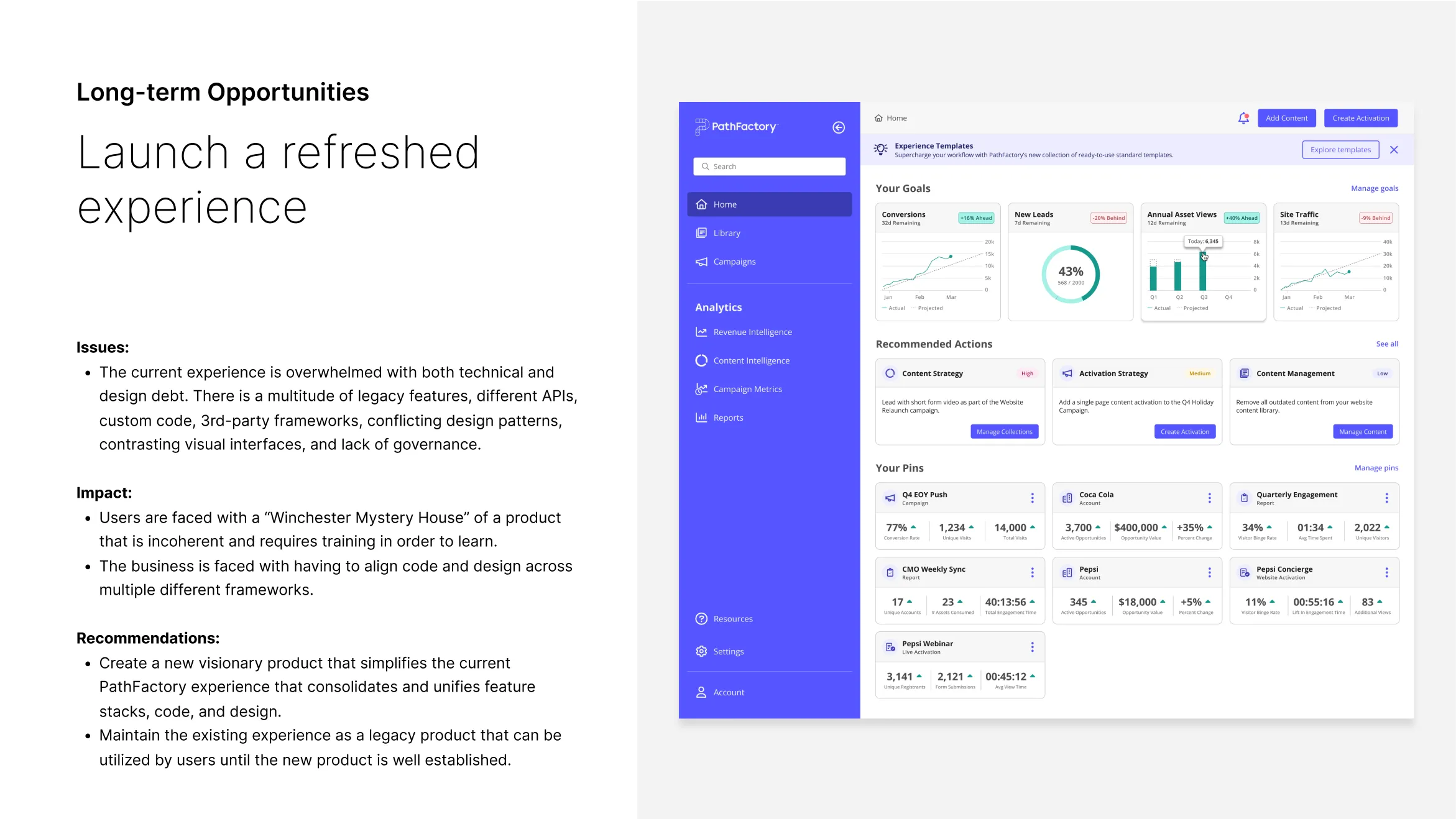Viewport: 1456px width, 819px height.
Task: Open the Reports section icon
Action: [x=700, y=417]
